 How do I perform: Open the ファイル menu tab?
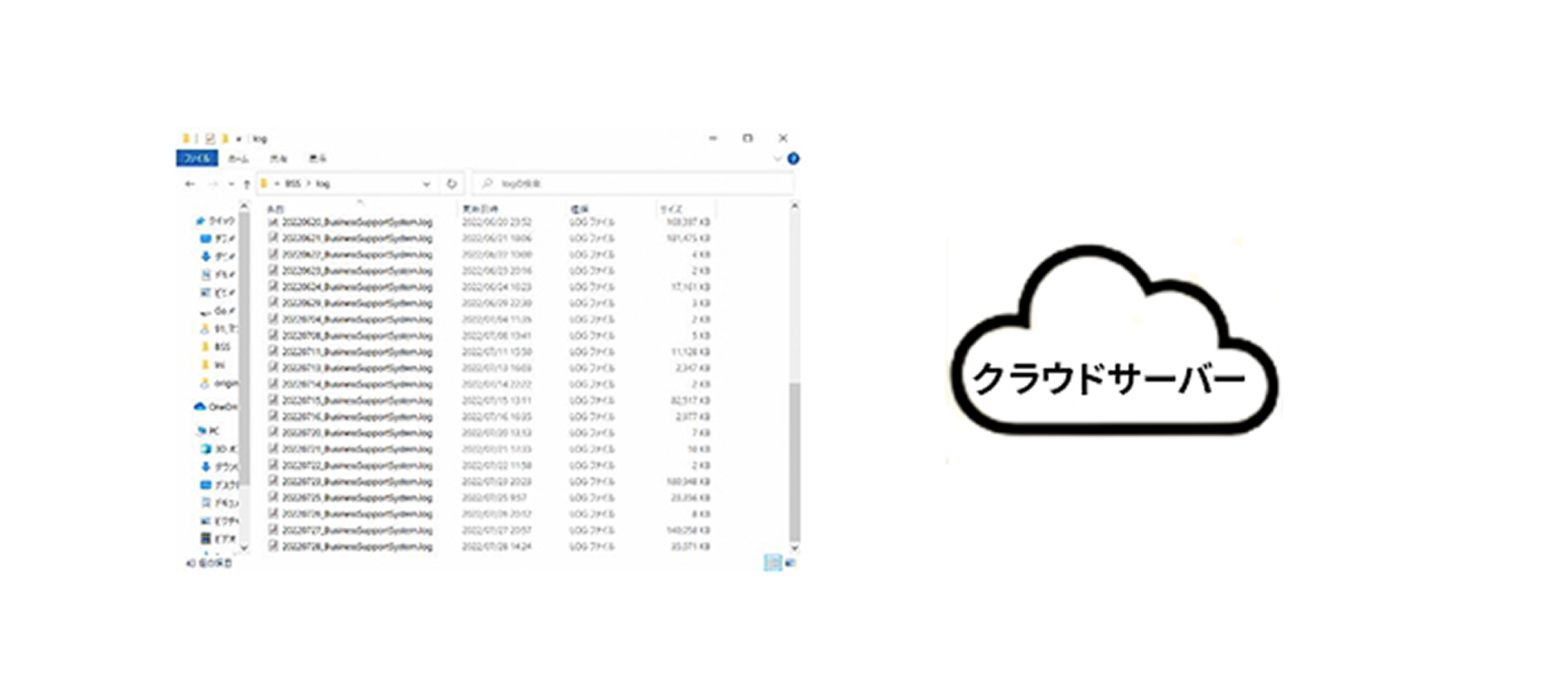pos(197,159)
